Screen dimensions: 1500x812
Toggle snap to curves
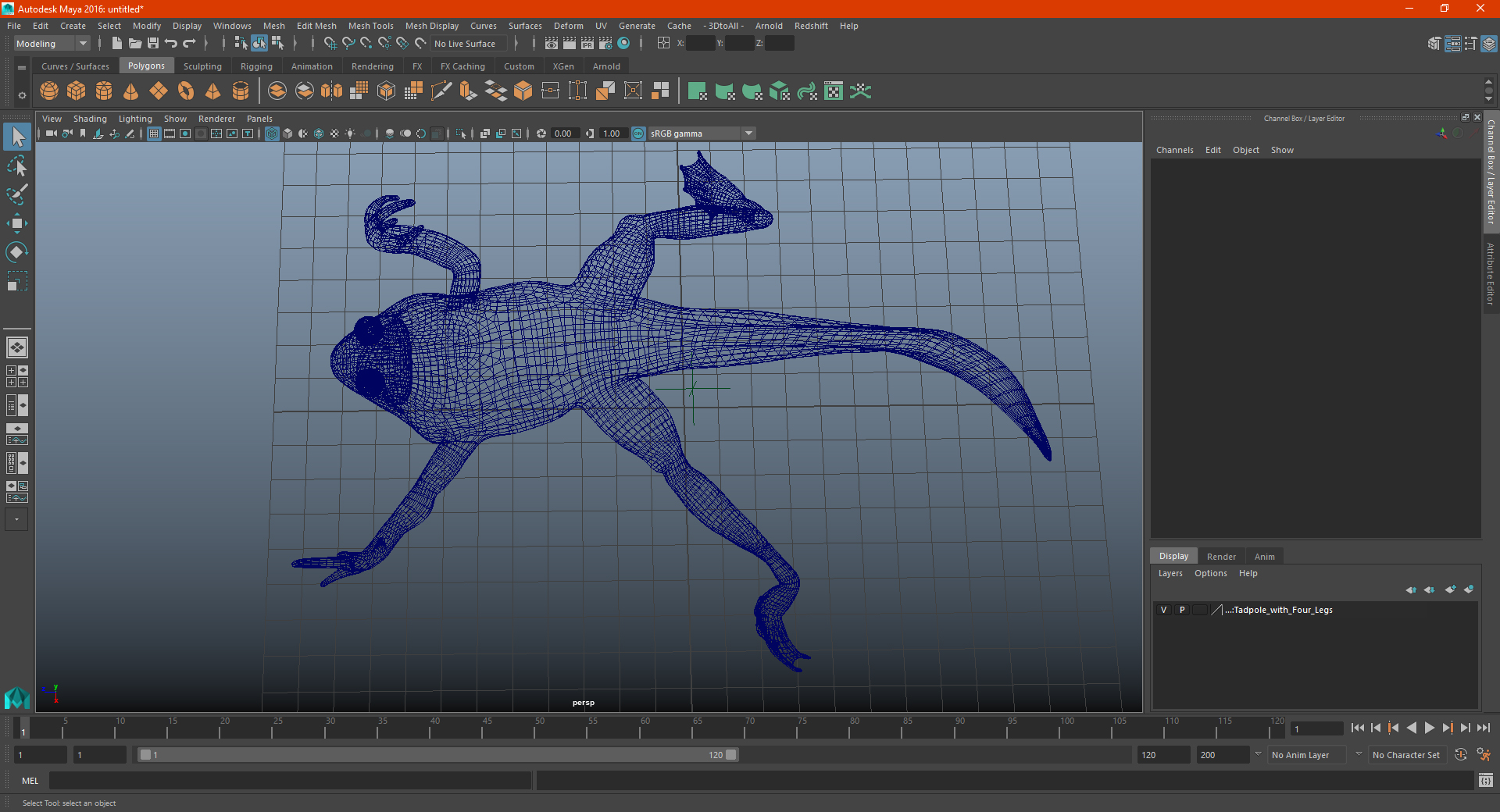(348, 44)
